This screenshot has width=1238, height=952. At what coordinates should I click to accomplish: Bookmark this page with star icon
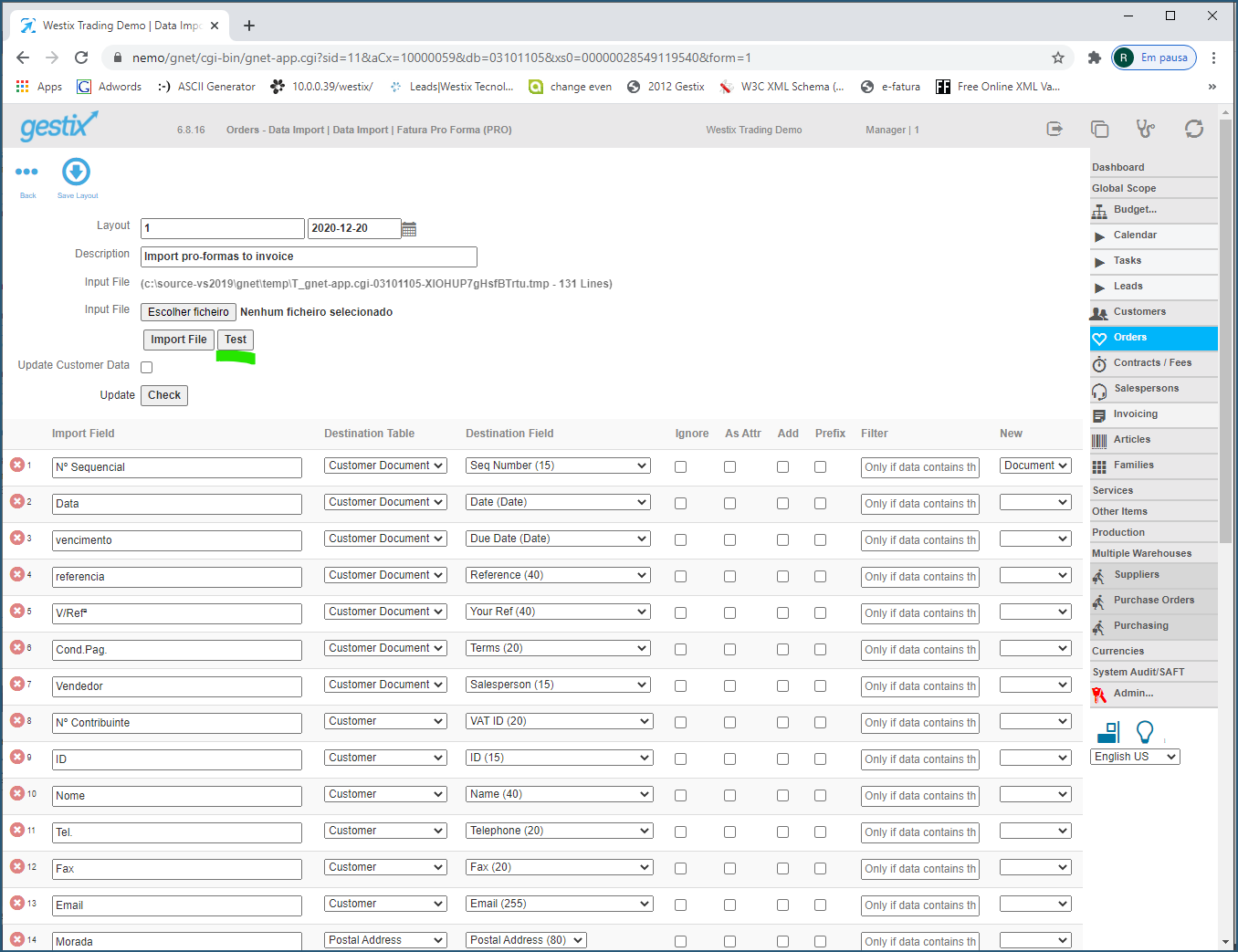click(x=1058, y=58)
